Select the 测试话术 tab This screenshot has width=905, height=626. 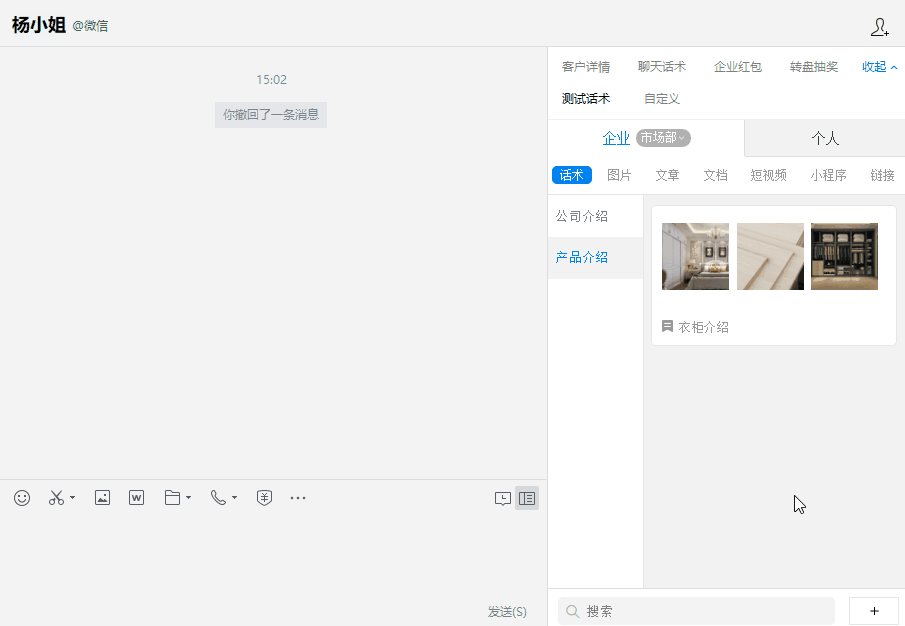click(586, 99)
